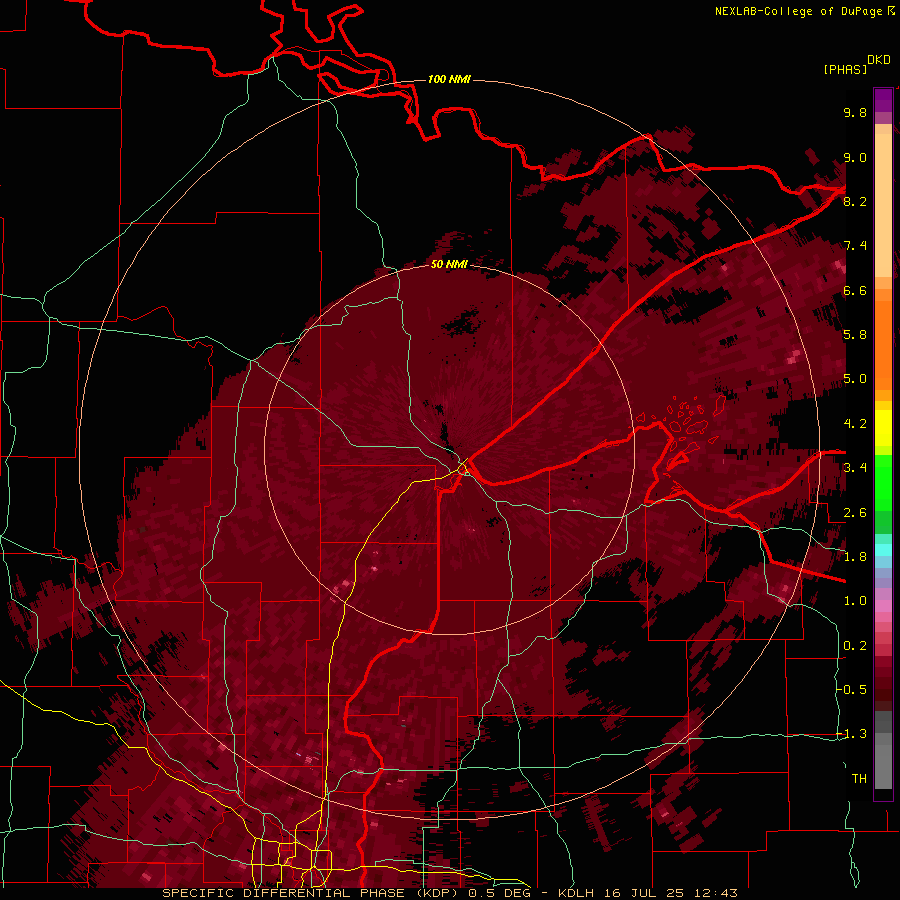900x900 pixels.
Task: Click the 7.4 scale value
Action: click(855, 246)
